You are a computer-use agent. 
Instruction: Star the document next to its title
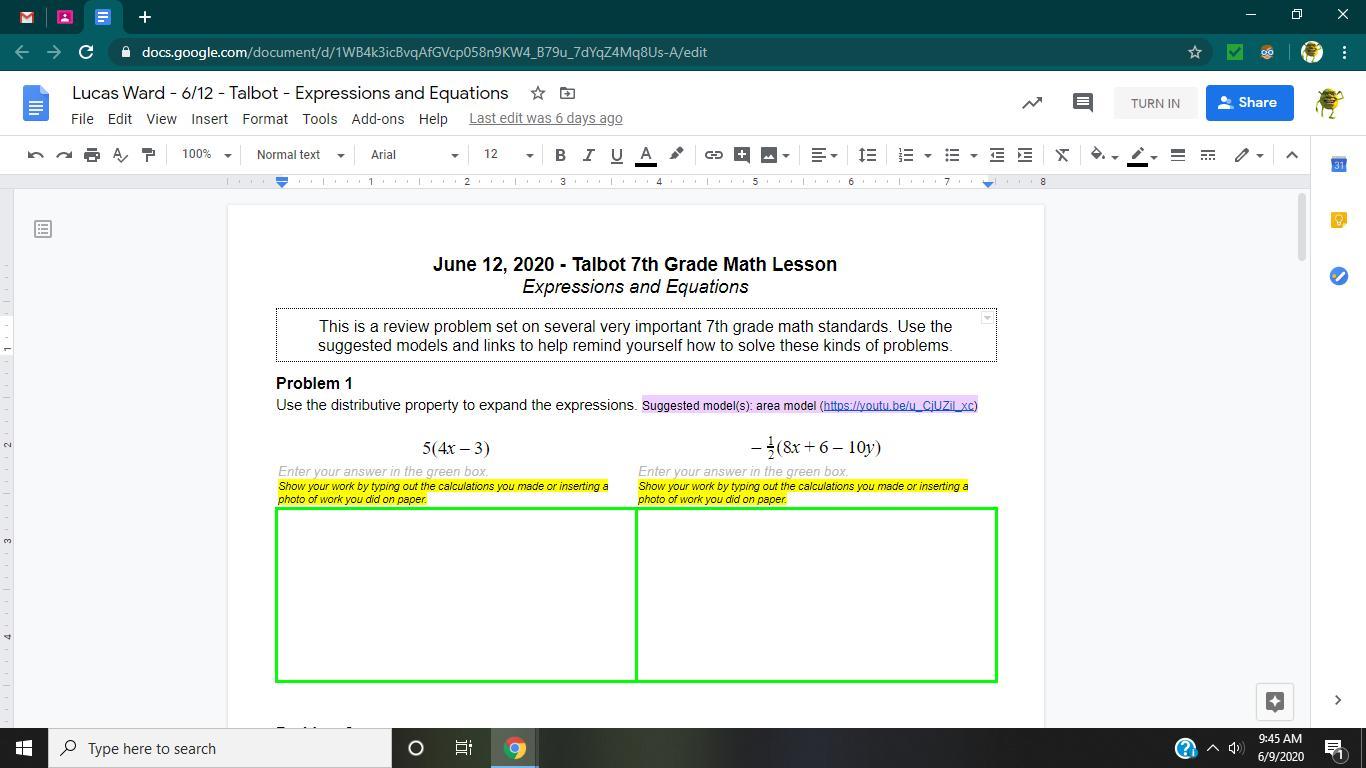(538, 93)
